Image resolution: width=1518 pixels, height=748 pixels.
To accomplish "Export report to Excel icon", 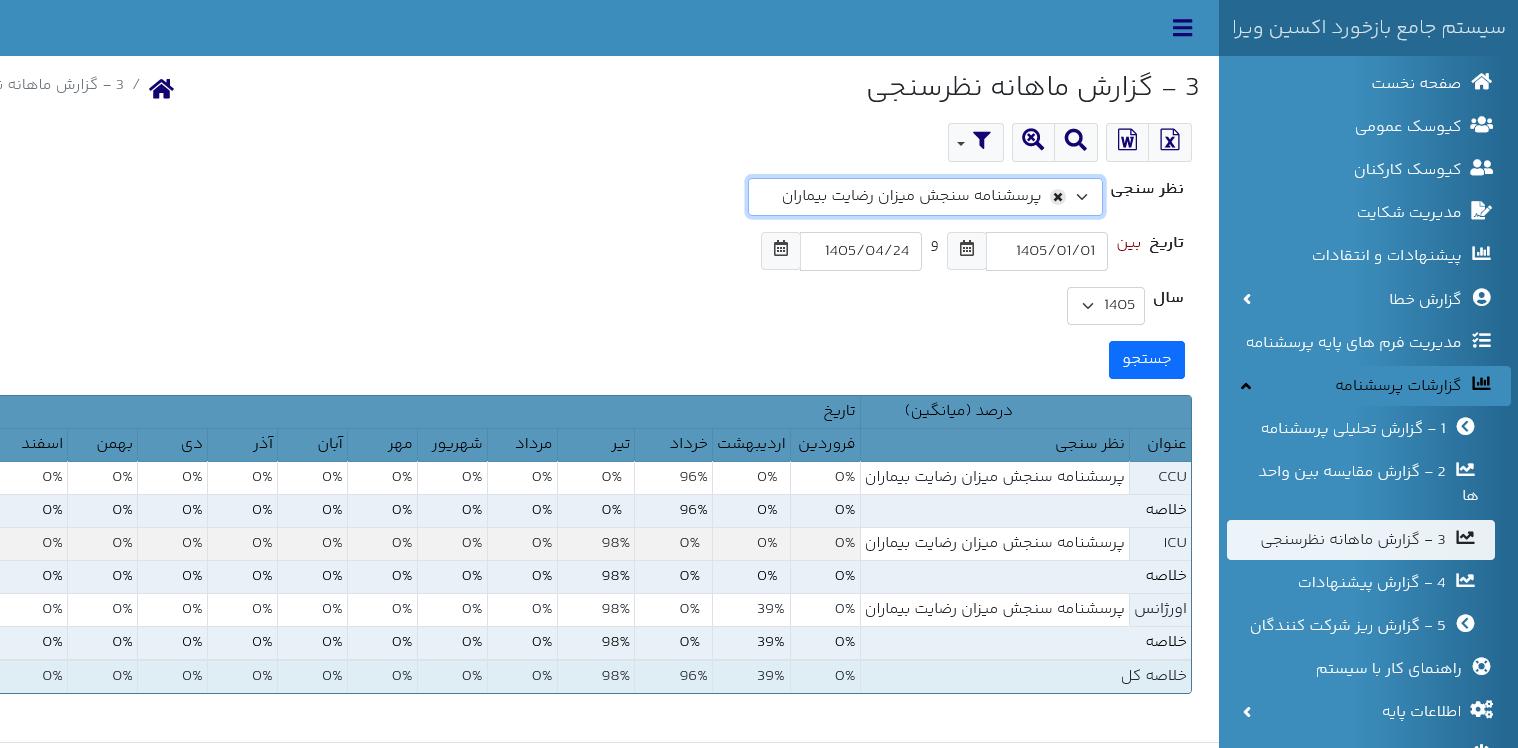I will coord(1170,142).
